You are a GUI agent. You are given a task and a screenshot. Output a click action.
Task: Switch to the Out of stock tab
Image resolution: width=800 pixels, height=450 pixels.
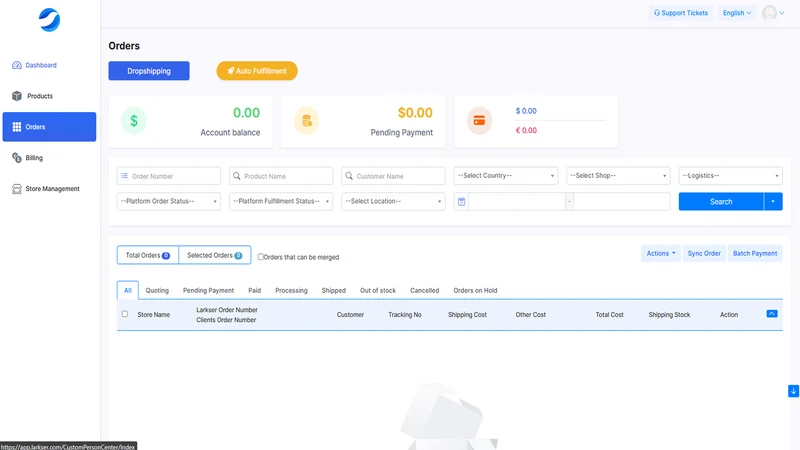pos(378,290)
